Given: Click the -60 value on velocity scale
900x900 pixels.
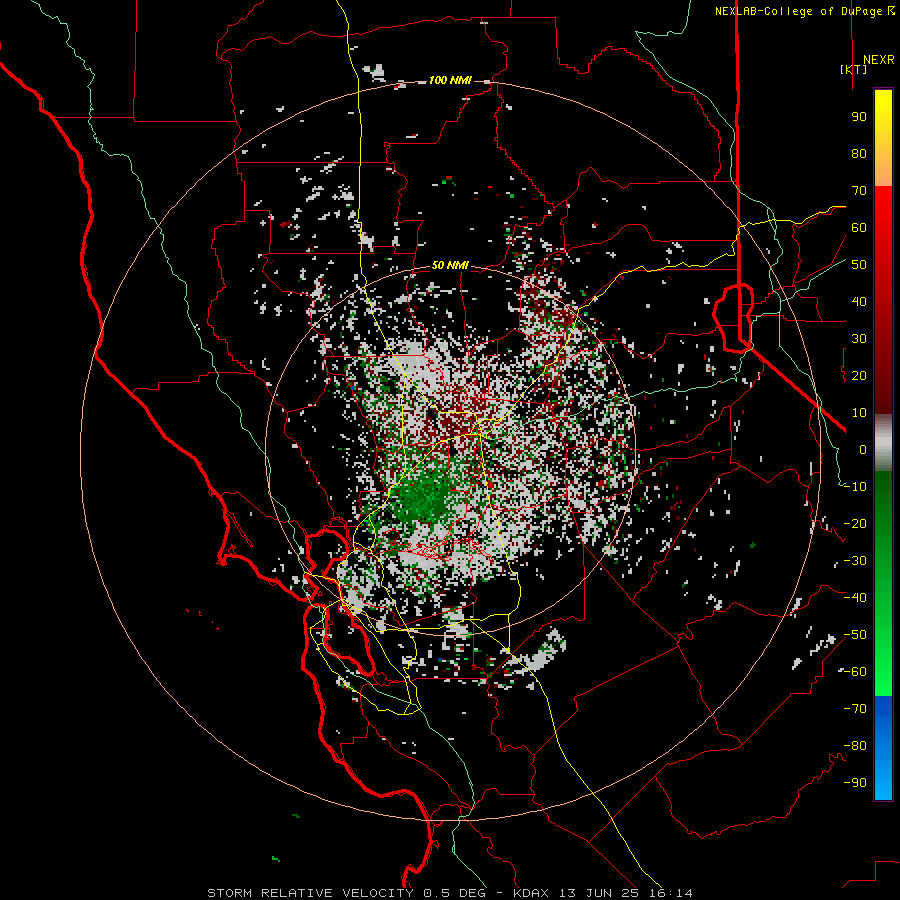Looking at the screenshot, I should point(855,672).
